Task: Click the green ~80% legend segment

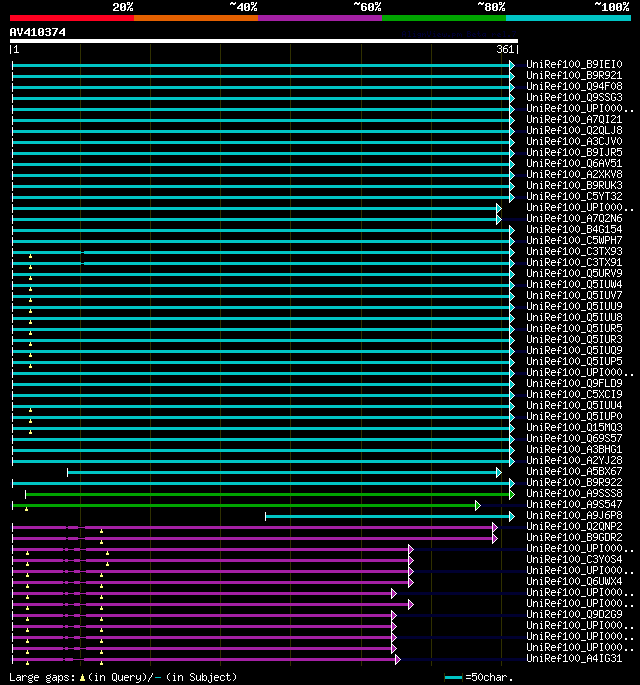Action: (x=444, y=18)
